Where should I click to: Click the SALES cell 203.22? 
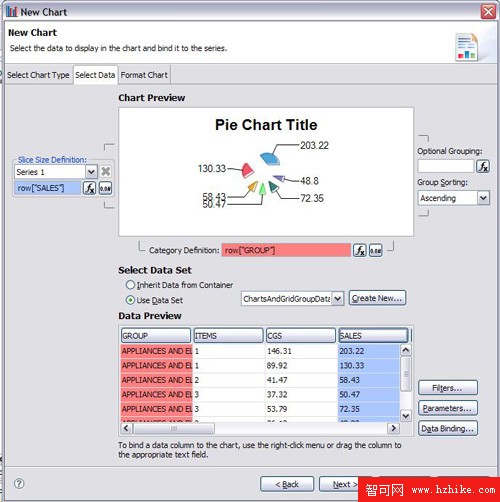(369, 351)
